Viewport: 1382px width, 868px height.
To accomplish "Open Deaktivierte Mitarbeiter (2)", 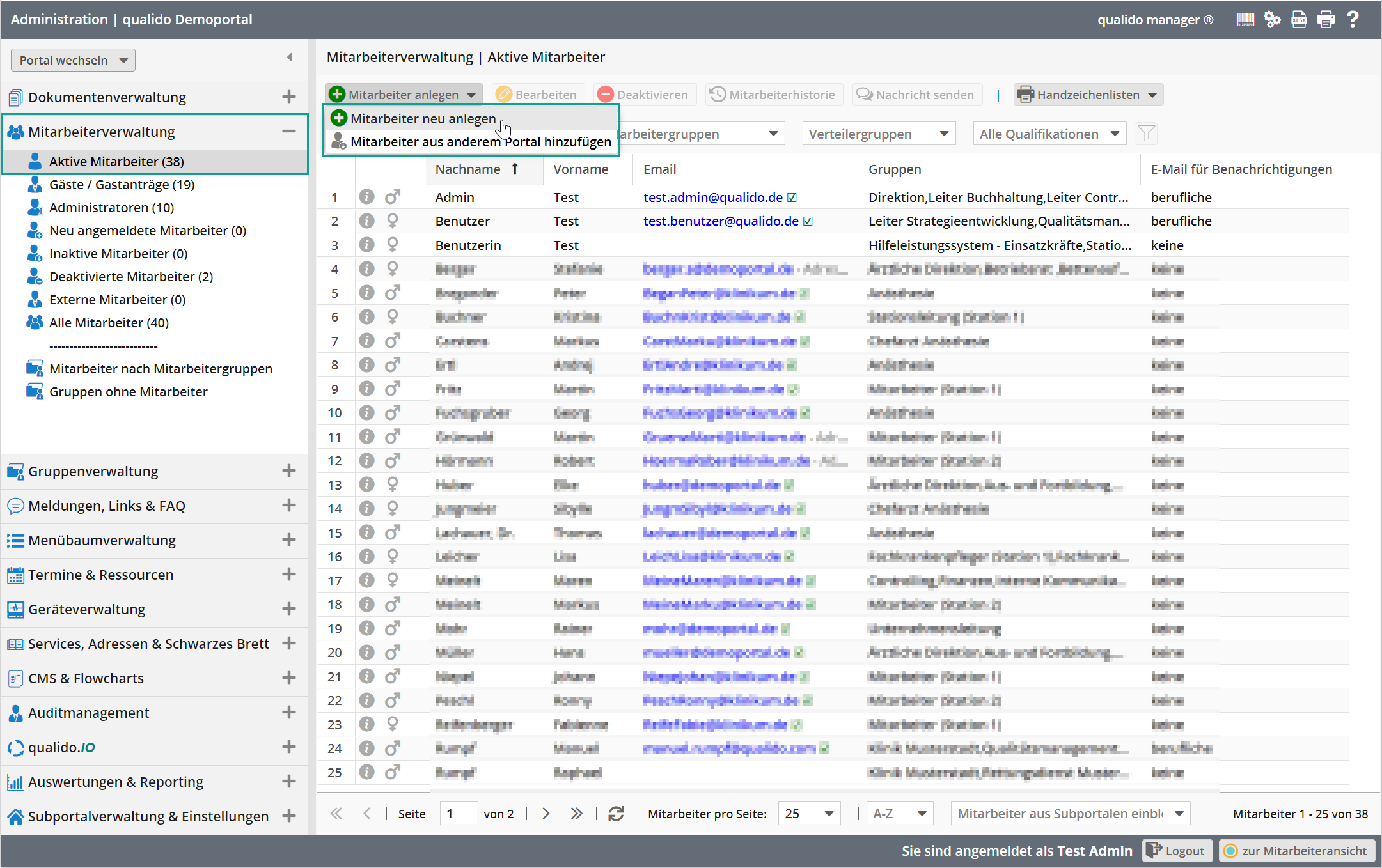I will [131, 277].
